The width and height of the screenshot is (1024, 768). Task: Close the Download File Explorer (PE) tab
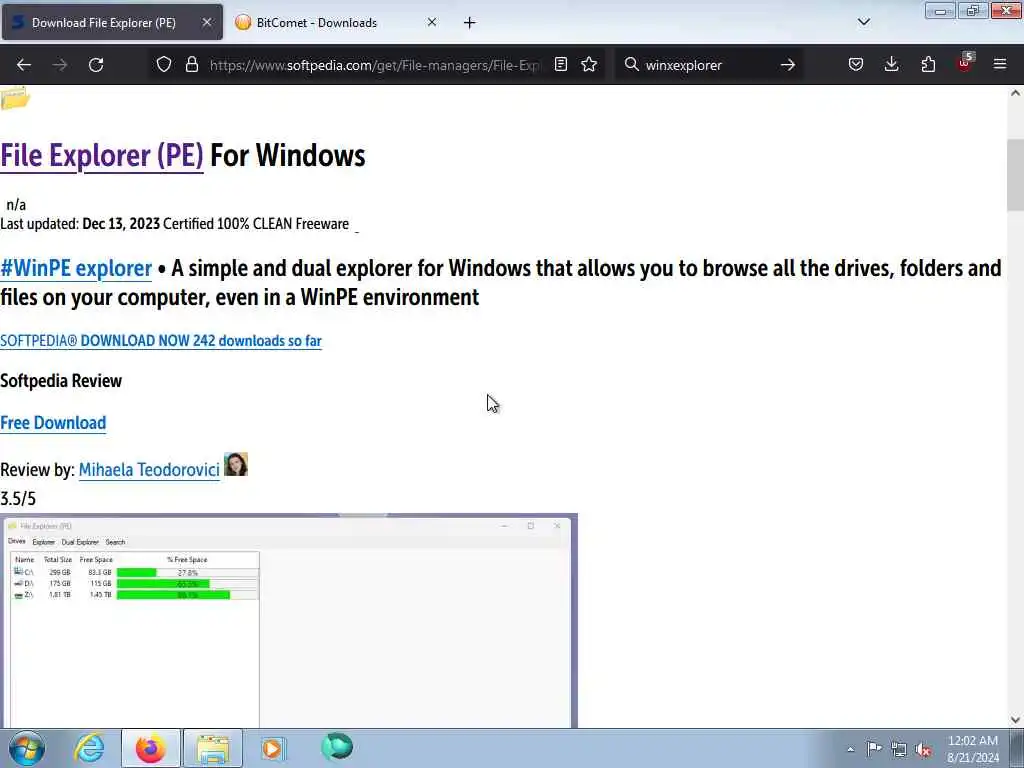[206, 22]
